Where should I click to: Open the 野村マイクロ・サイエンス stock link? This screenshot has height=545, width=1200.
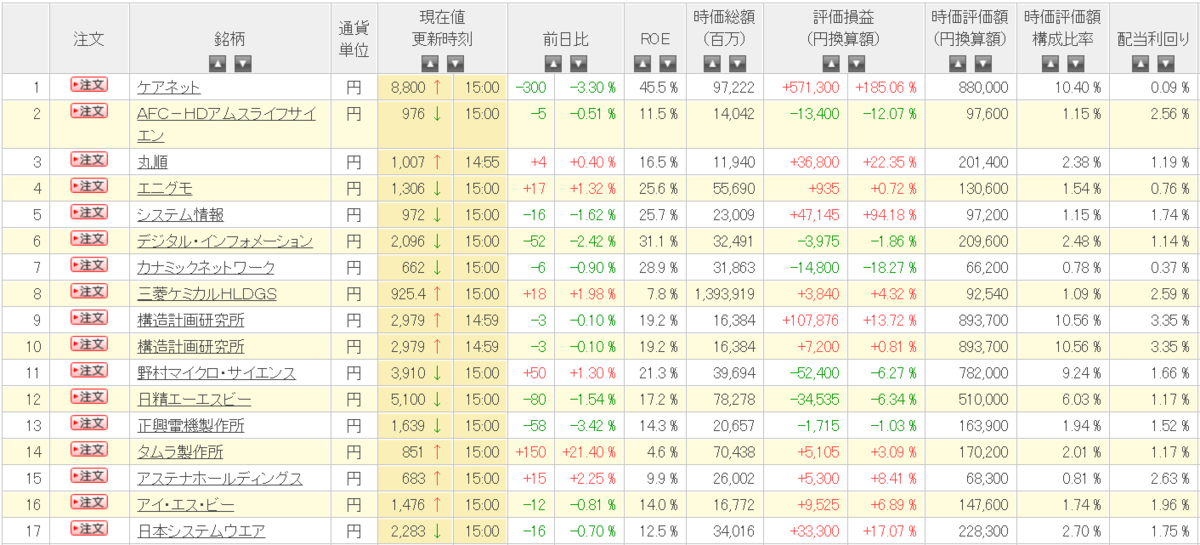(216, 373)
